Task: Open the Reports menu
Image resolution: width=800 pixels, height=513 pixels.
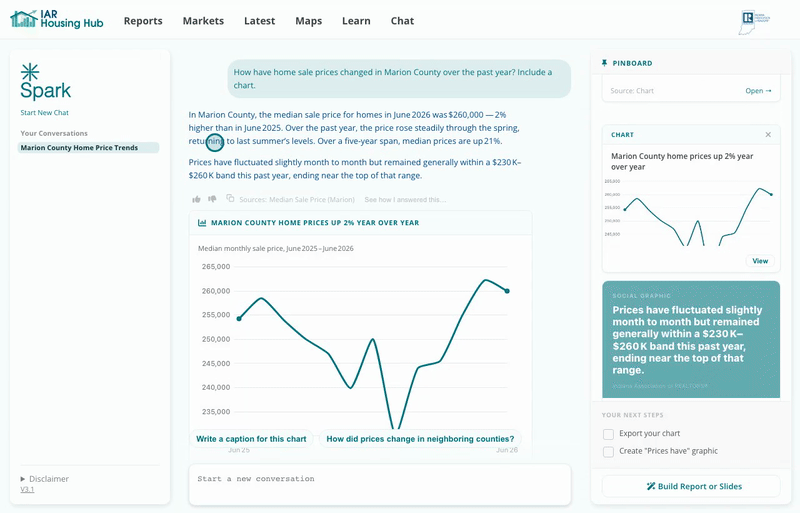Action: pyautogui.click(x=143, y=21)
